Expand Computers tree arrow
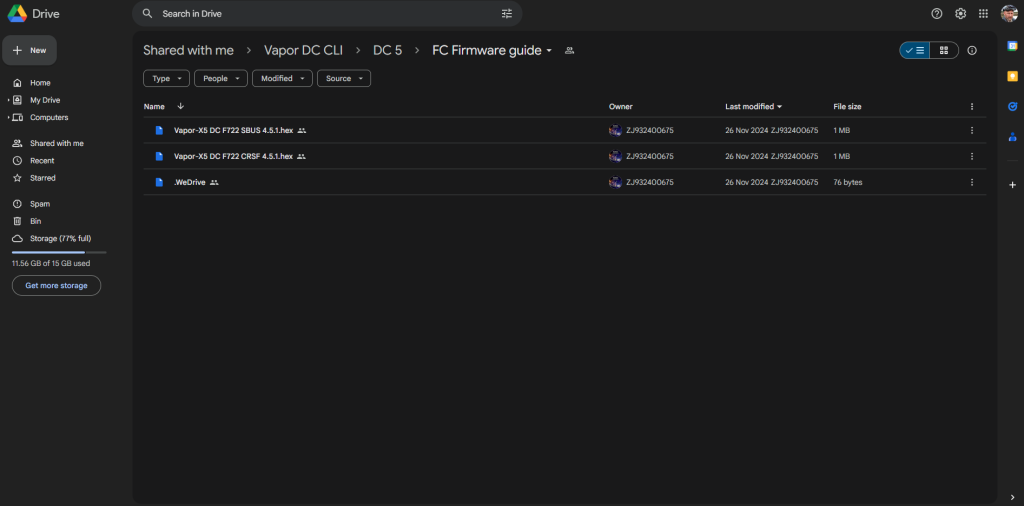1024x506 pixels. tap(8, 118)
